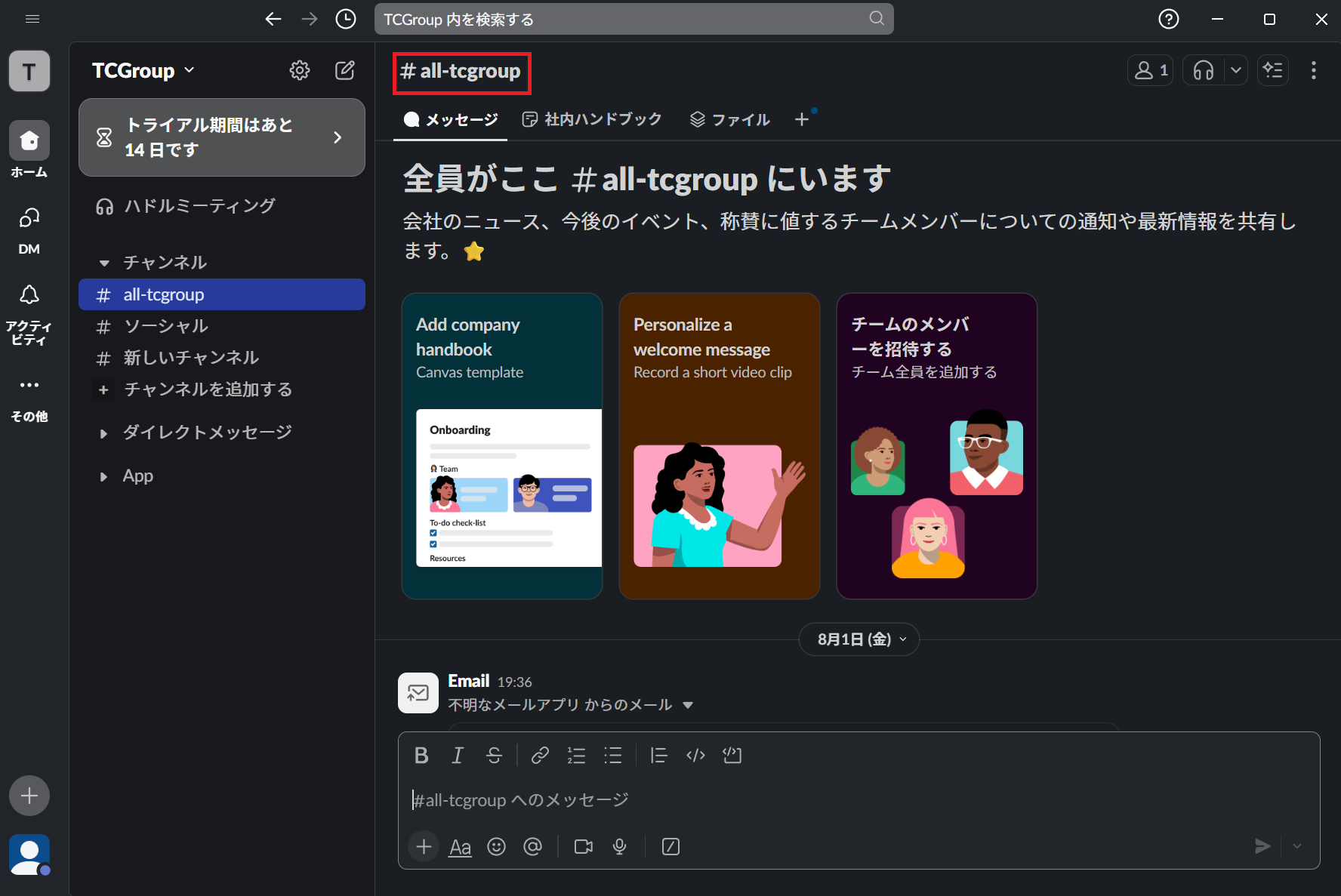
Task: Open the emoji picker
Action: pos(496,847)
